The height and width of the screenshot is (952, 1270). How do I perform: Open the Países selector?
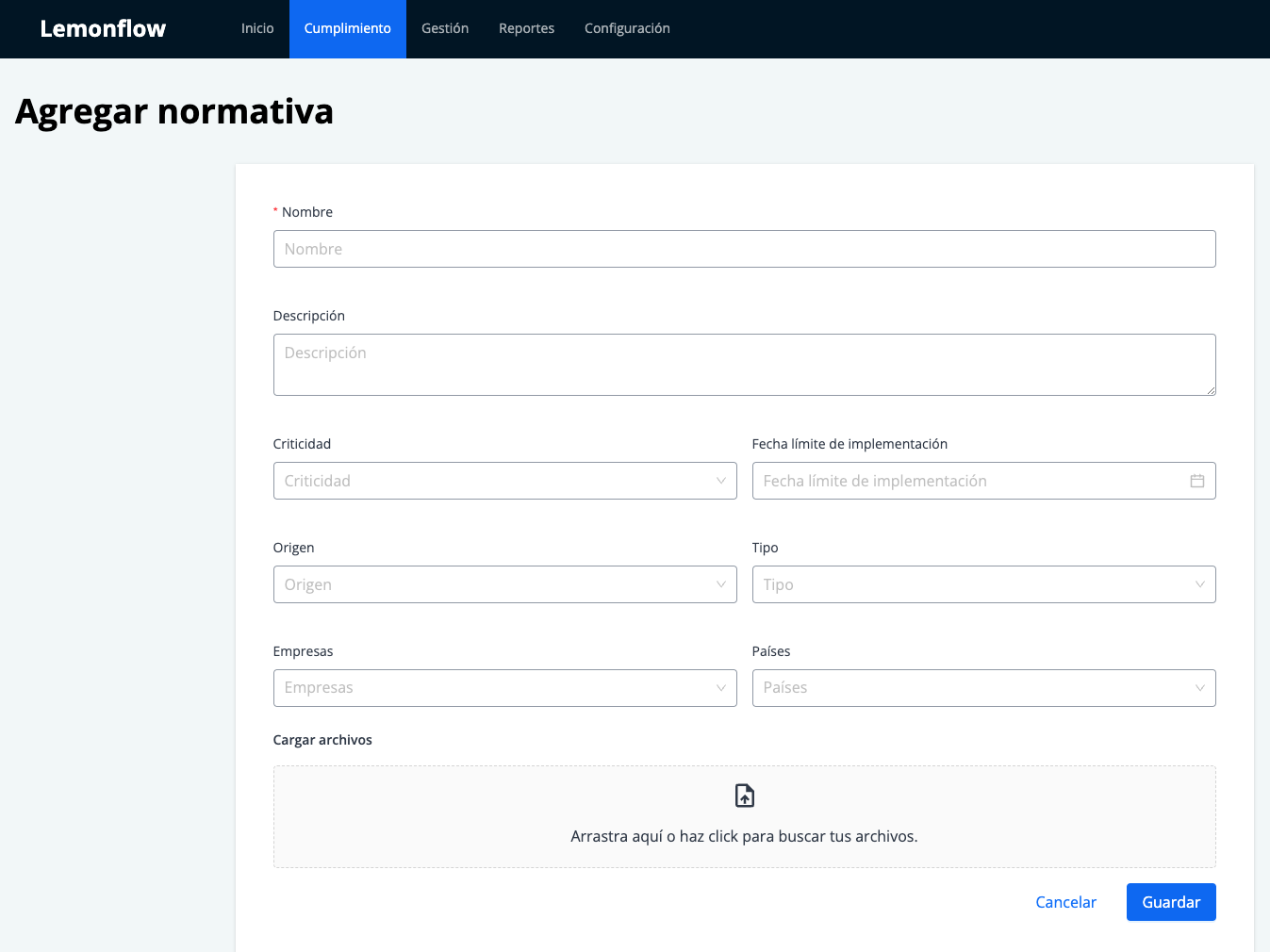[984, 688]
